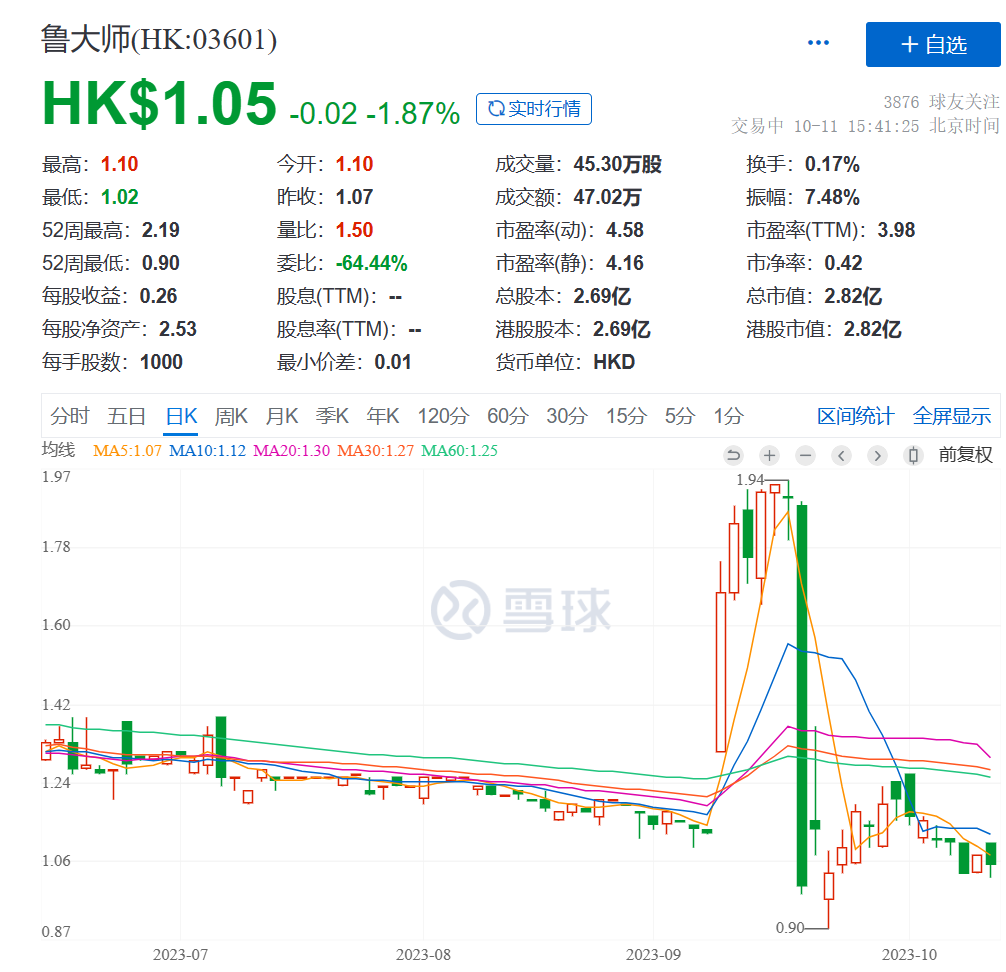This screenshot has height=972, width=1006.
Task: Open 区间统计 range statistics
Action: tap(856, 416)
